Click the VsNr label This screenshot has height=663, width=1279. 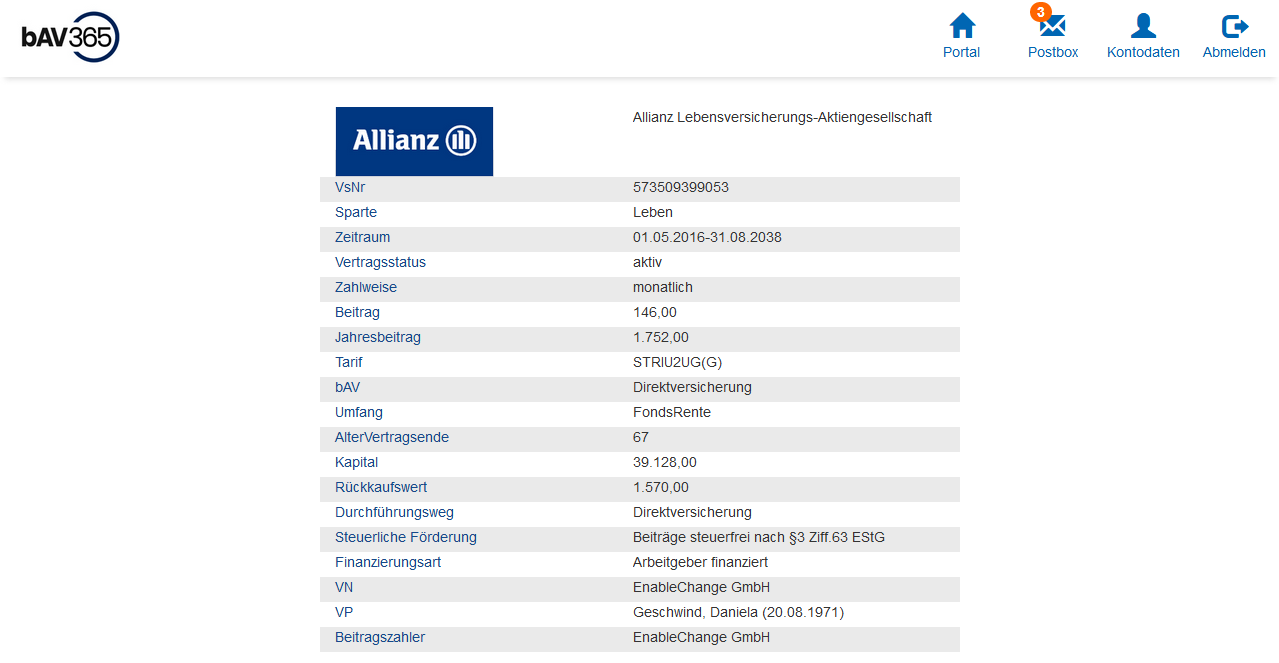(351, 188)
